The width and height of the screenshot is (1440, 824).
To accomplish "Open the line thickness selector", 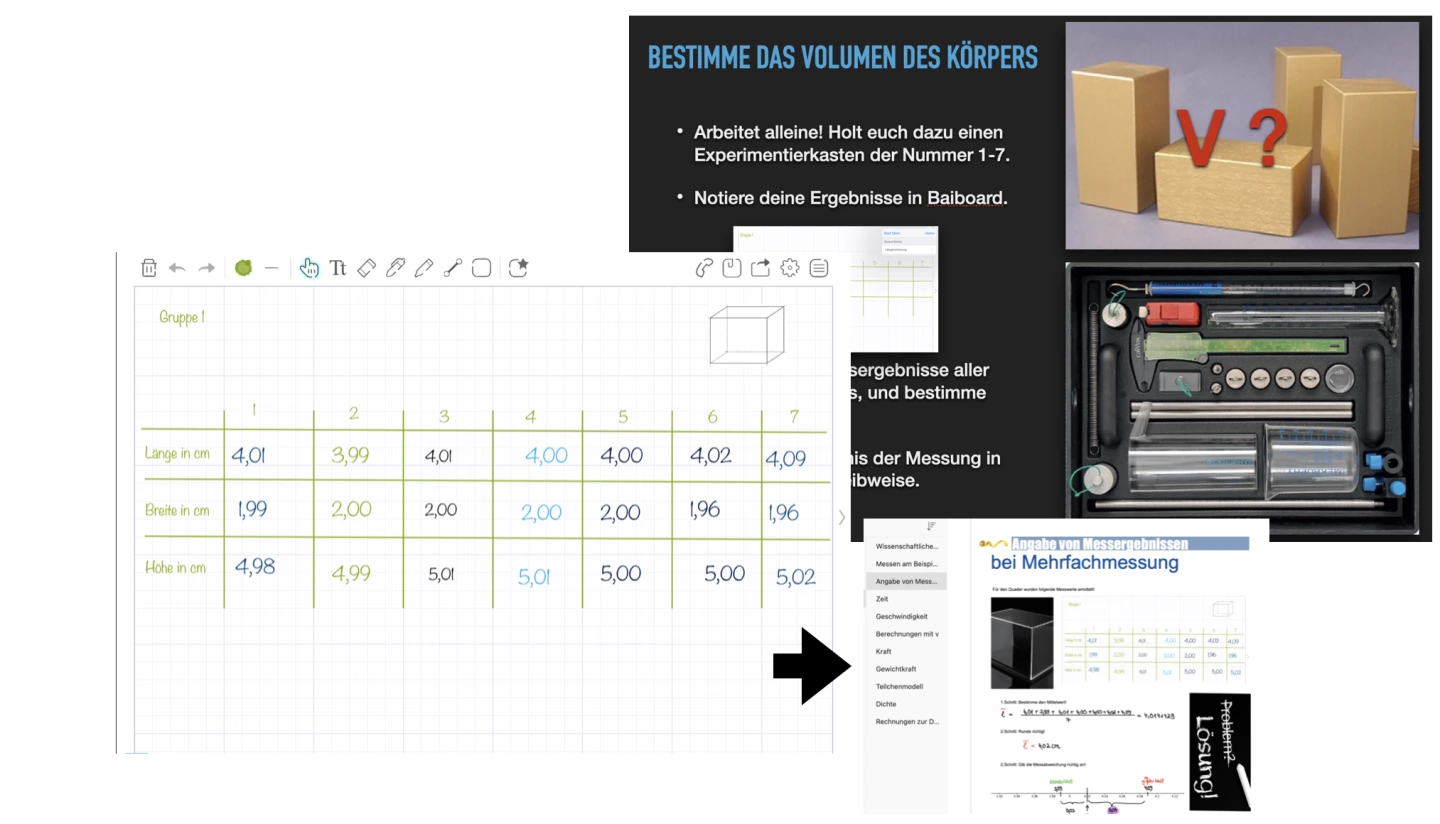I will point(271,268).
